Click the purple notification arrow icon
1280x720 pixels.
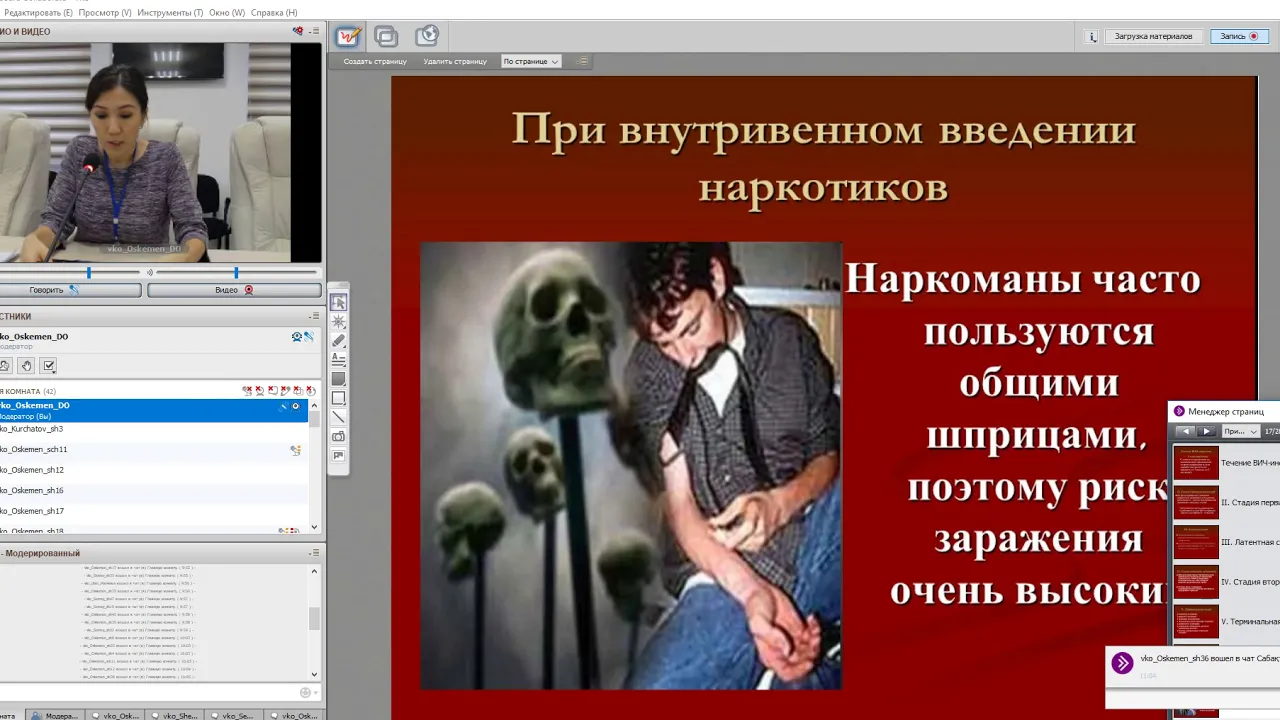point(1122,662)
